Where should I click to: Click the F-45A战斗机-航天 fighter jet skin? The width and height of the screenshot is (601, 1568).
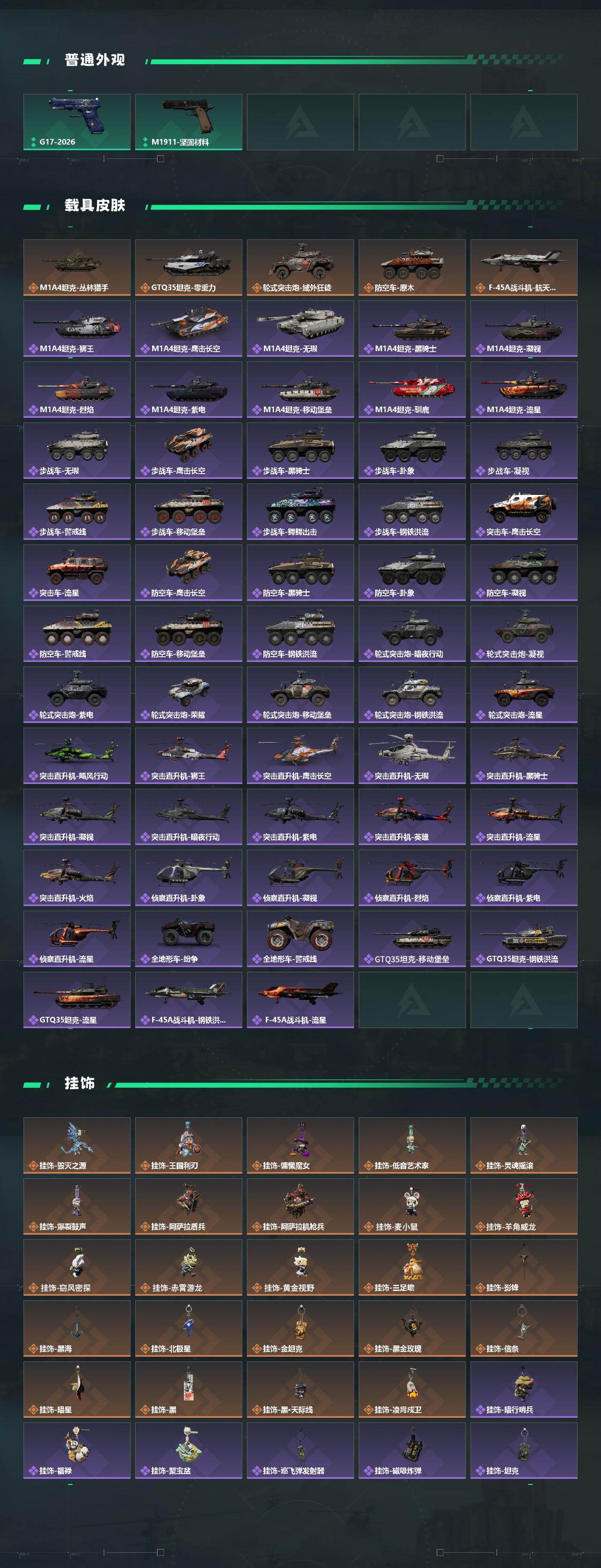tap(524, 268)
